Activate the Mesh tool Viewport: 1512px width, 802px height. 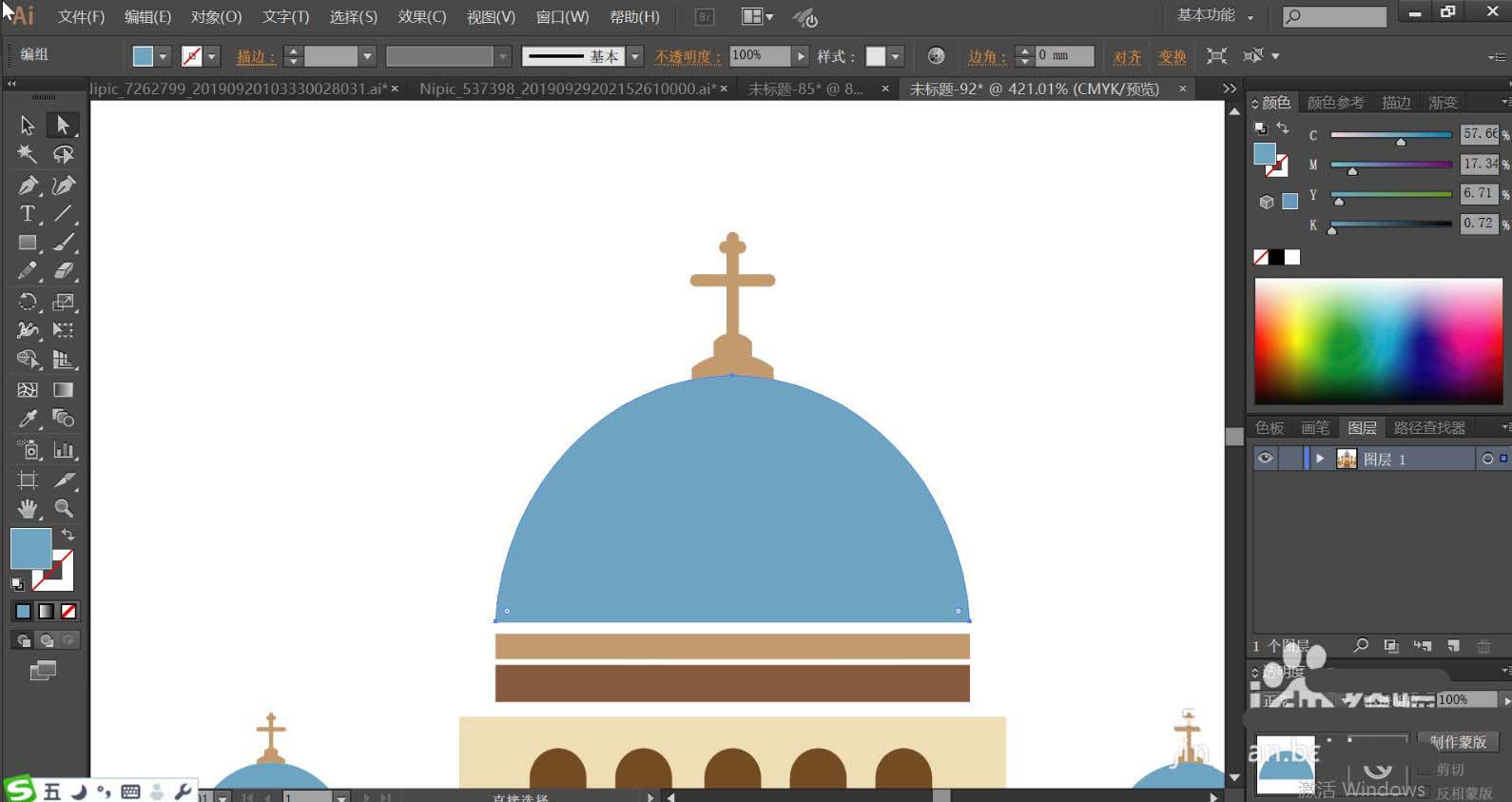[28, 390]
